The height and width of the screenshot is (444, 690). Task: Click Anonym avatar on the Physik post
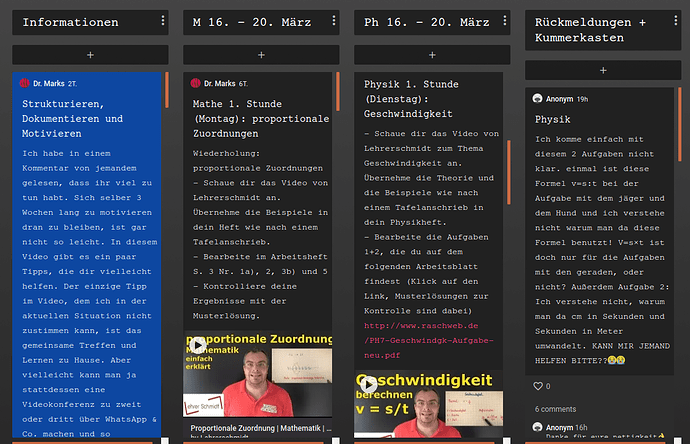537,99
